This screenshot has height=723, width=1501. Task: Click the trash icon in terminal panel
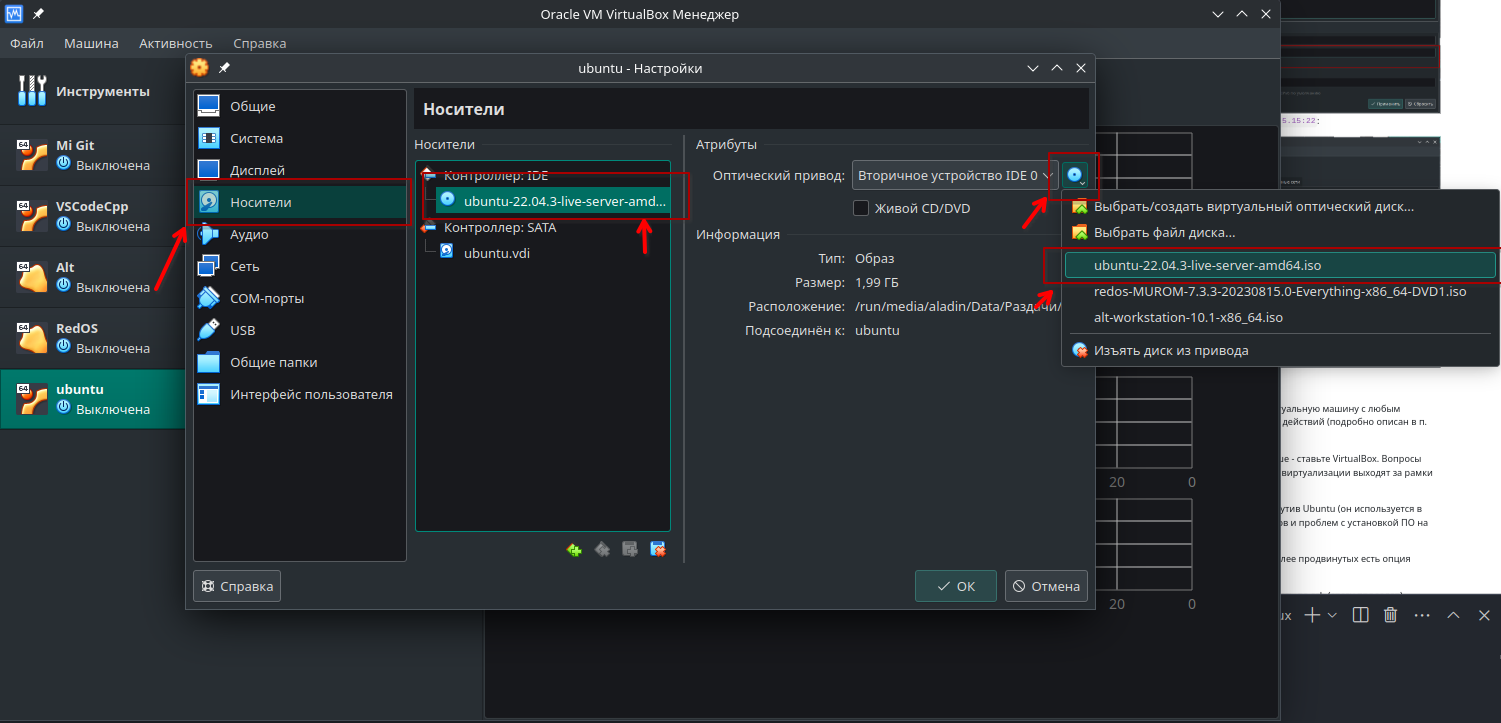click(1390, 615)
